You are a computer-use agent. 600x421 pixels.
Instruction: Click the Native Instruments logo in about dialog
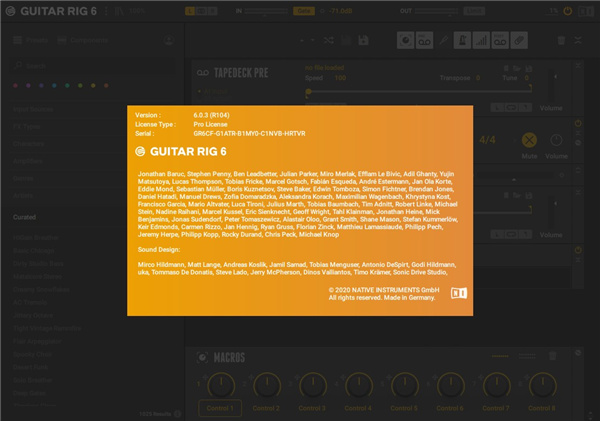pyautogui.click(x=459, y=293)
